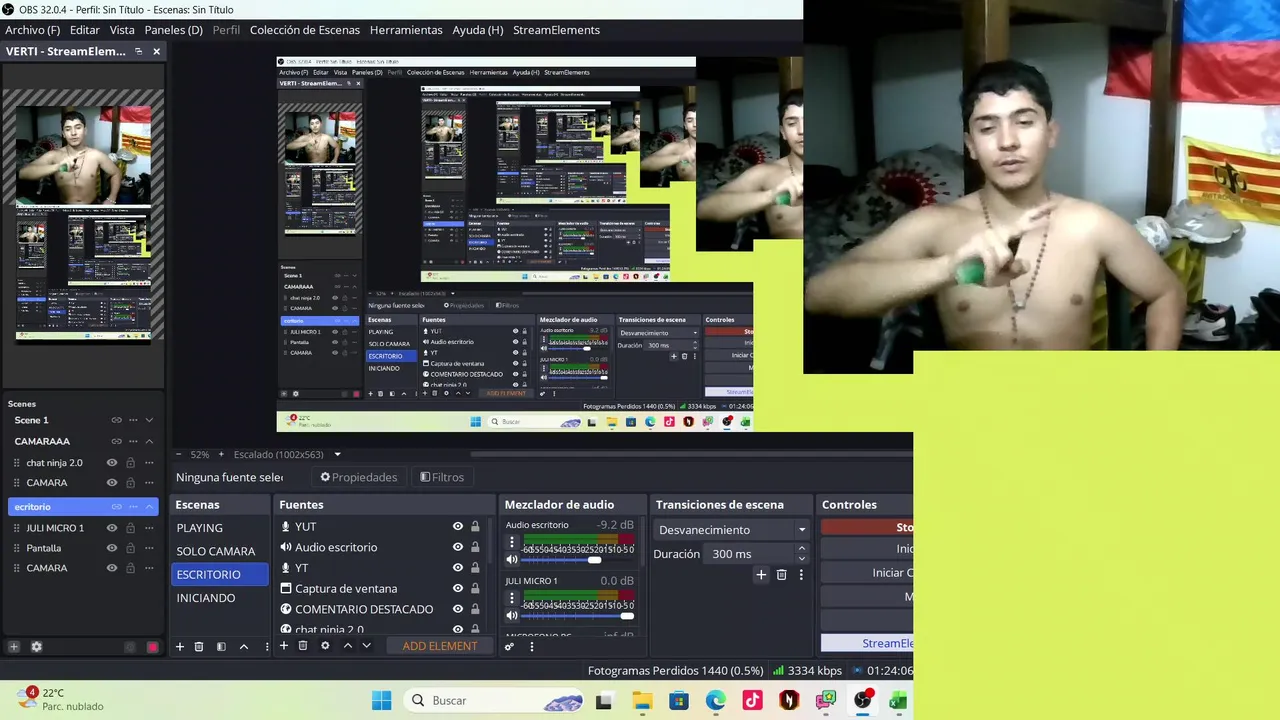The height and width of the screenshot is (720, 1280).
Task: Toggle visibility of Audio escritorio source
Action: click(458, 547)
